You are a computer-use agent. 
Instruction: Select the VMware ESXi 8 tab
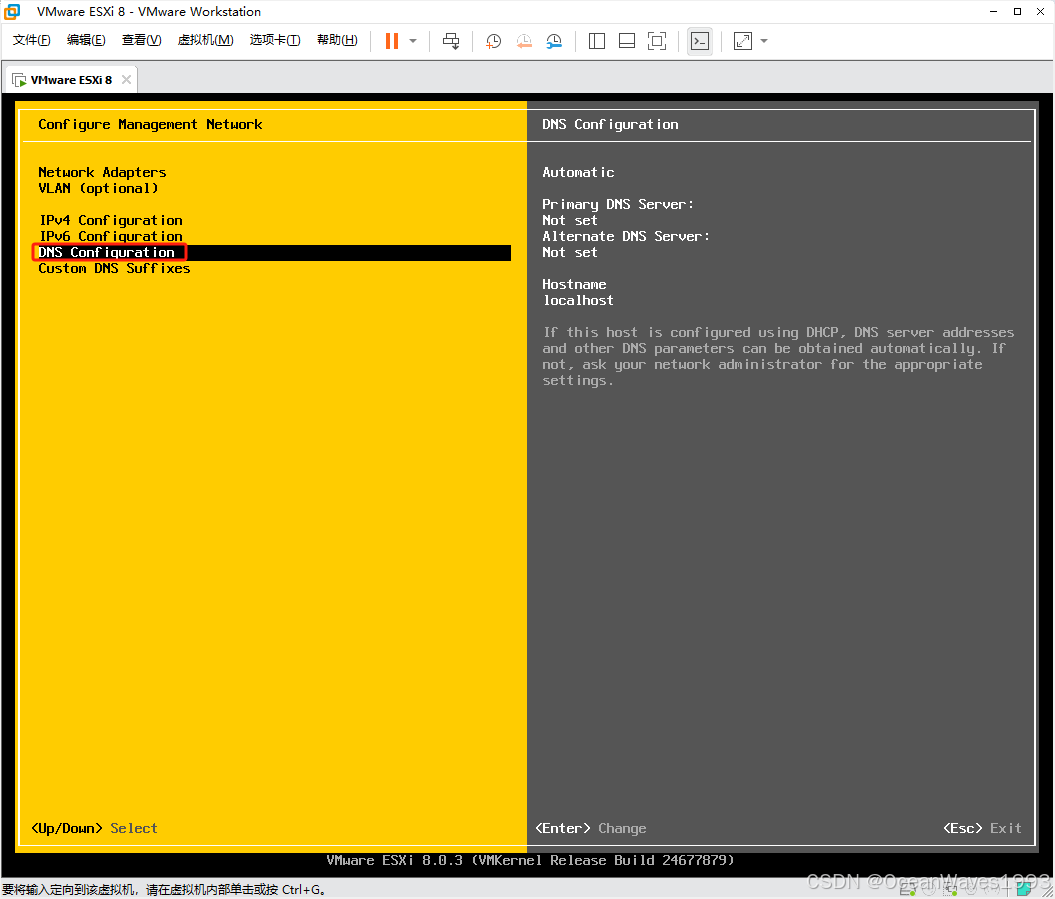point(71,80)
